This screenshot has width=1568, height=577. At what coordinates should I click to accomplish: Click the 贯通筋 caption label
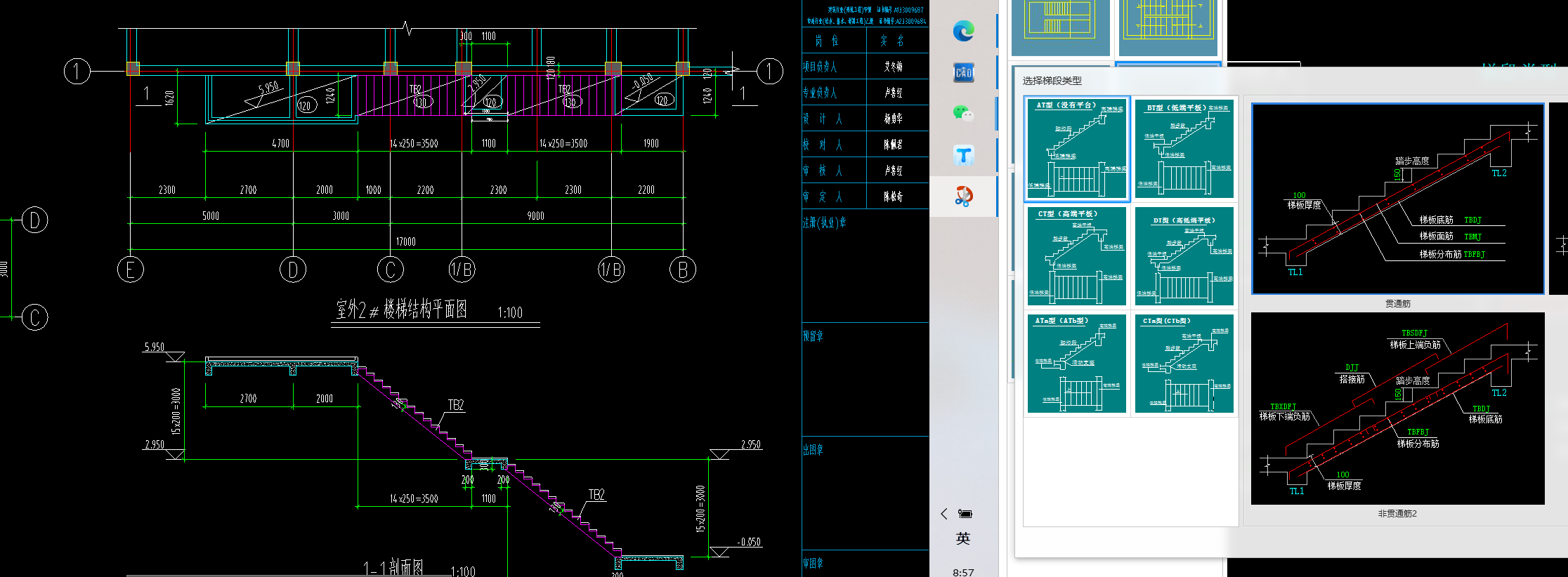[x=1398, y=304]
